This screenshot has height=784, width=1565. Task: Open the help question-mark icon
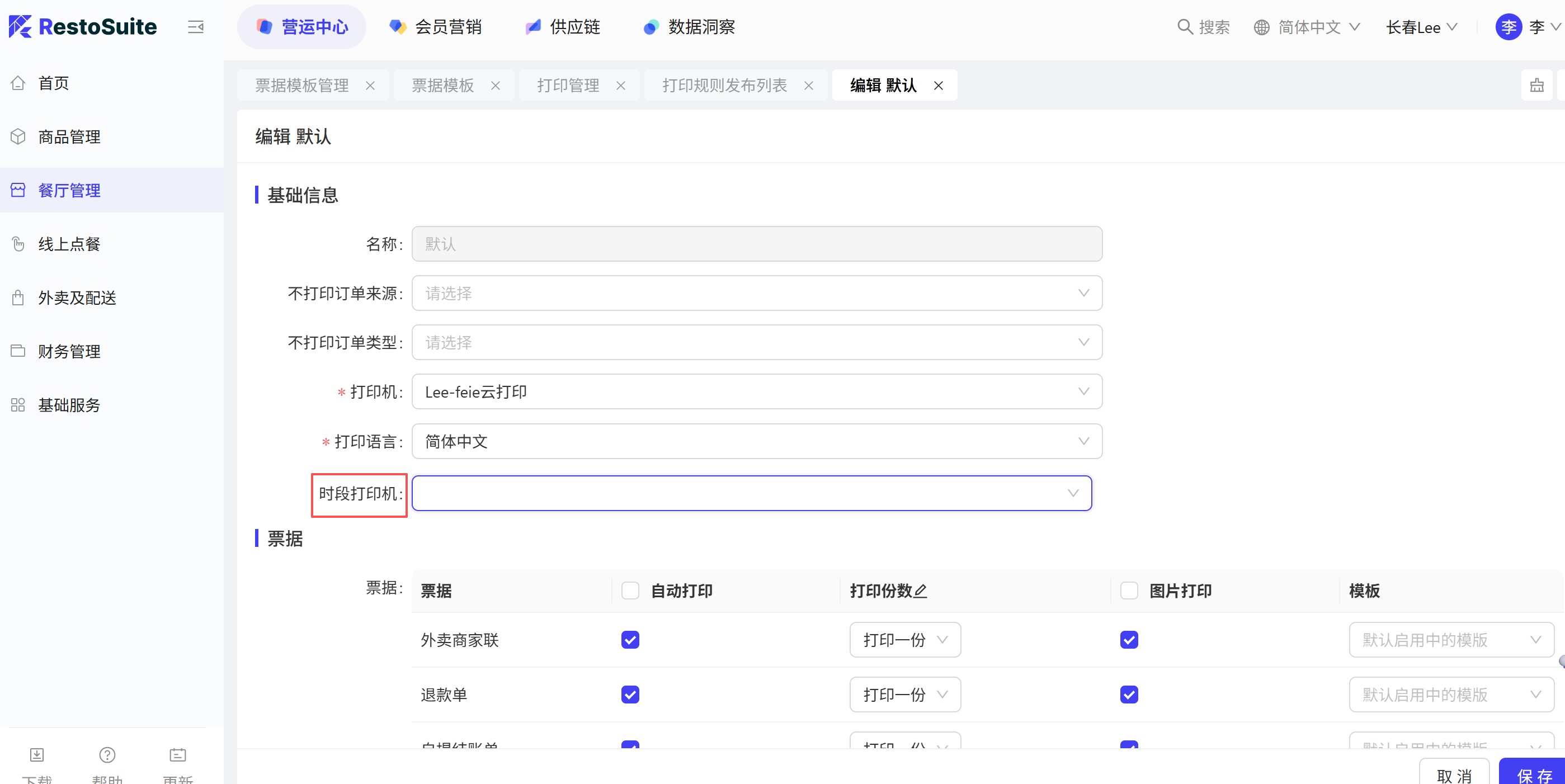(107, 754)
